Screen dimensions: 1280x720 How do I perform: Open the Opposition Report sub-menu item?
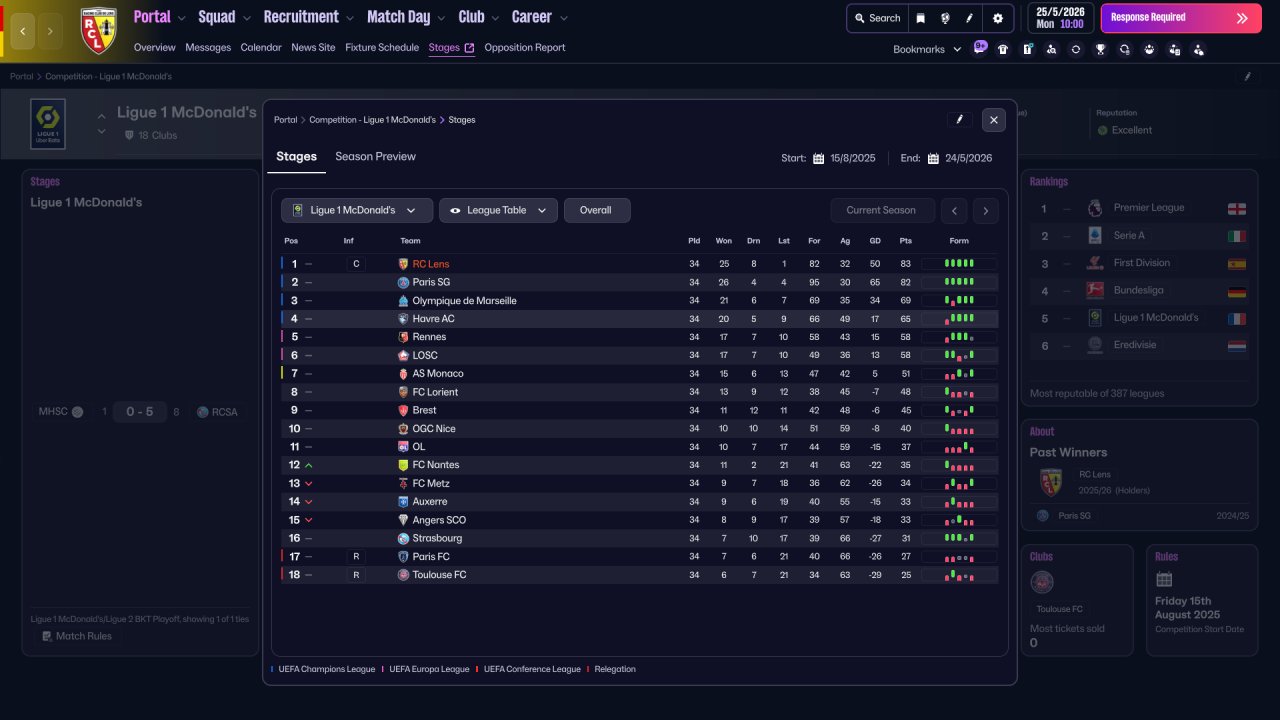(525, 48)
